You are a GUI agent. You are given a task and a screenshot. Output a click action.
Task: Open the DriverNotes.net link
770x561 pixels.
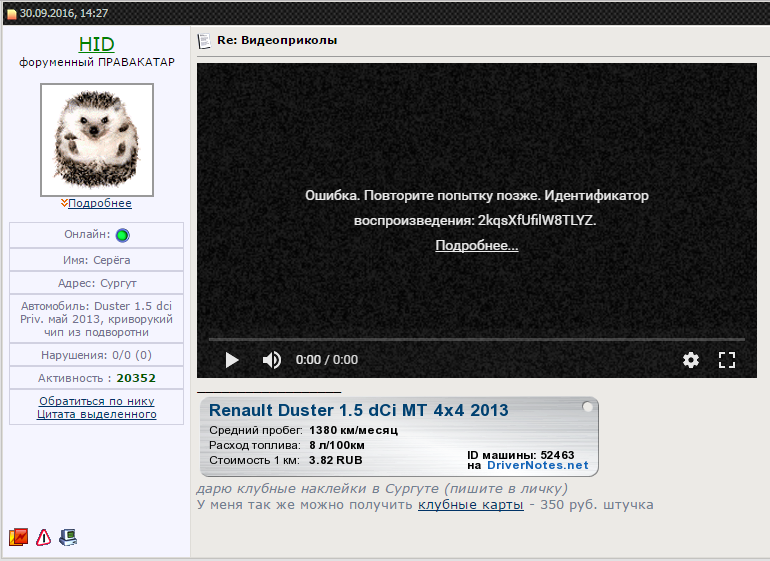(x=537, y=465)
